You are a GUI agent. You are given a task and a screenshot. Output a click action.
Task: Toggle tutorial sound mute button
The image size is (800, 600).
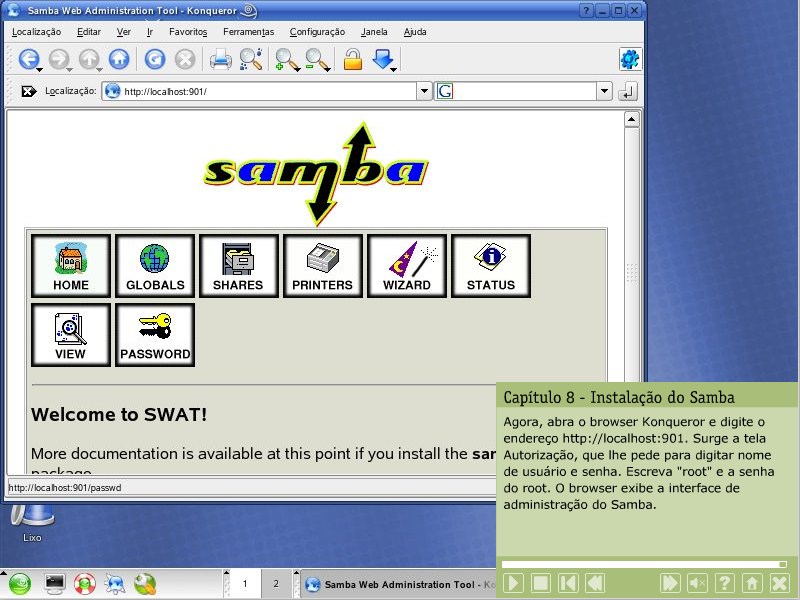(x=698, y=583)
